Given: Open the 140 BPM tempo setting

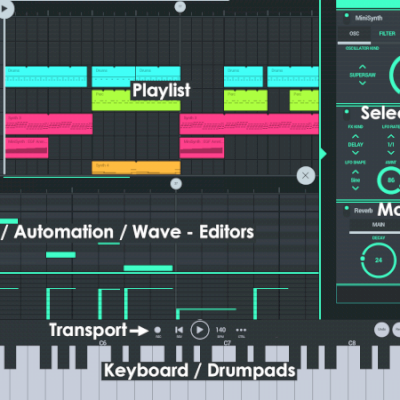Looking at the screenshot, I should coord(221,330).
